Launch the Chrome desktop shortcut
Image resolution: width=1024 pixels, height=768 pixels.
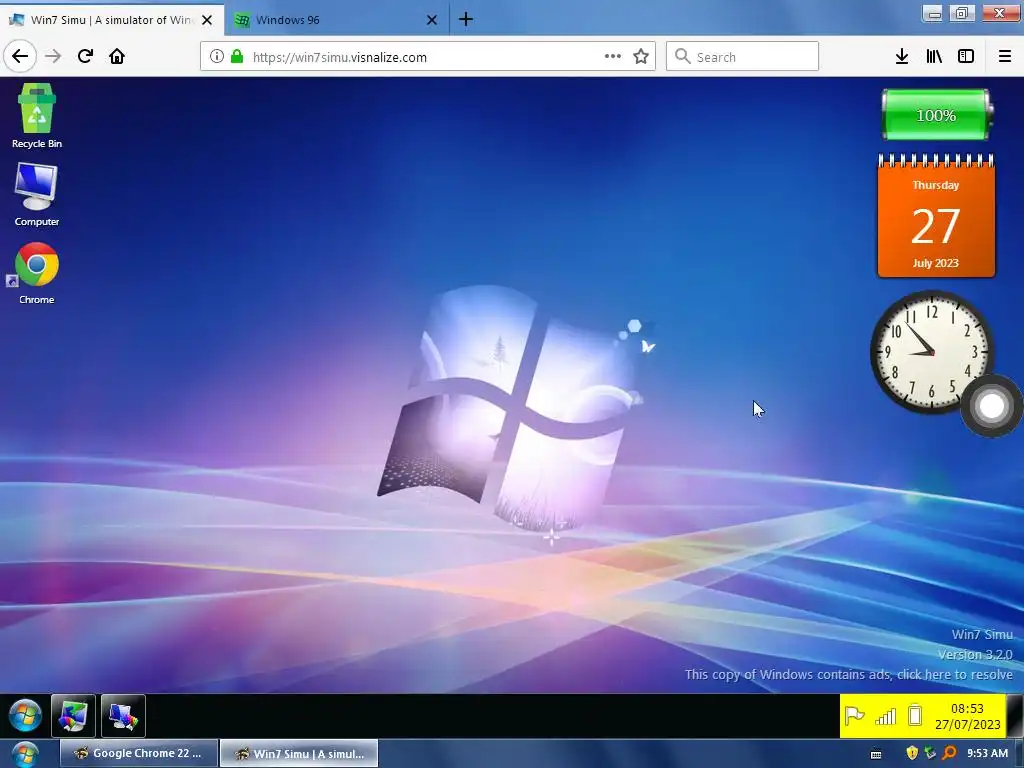37,273
